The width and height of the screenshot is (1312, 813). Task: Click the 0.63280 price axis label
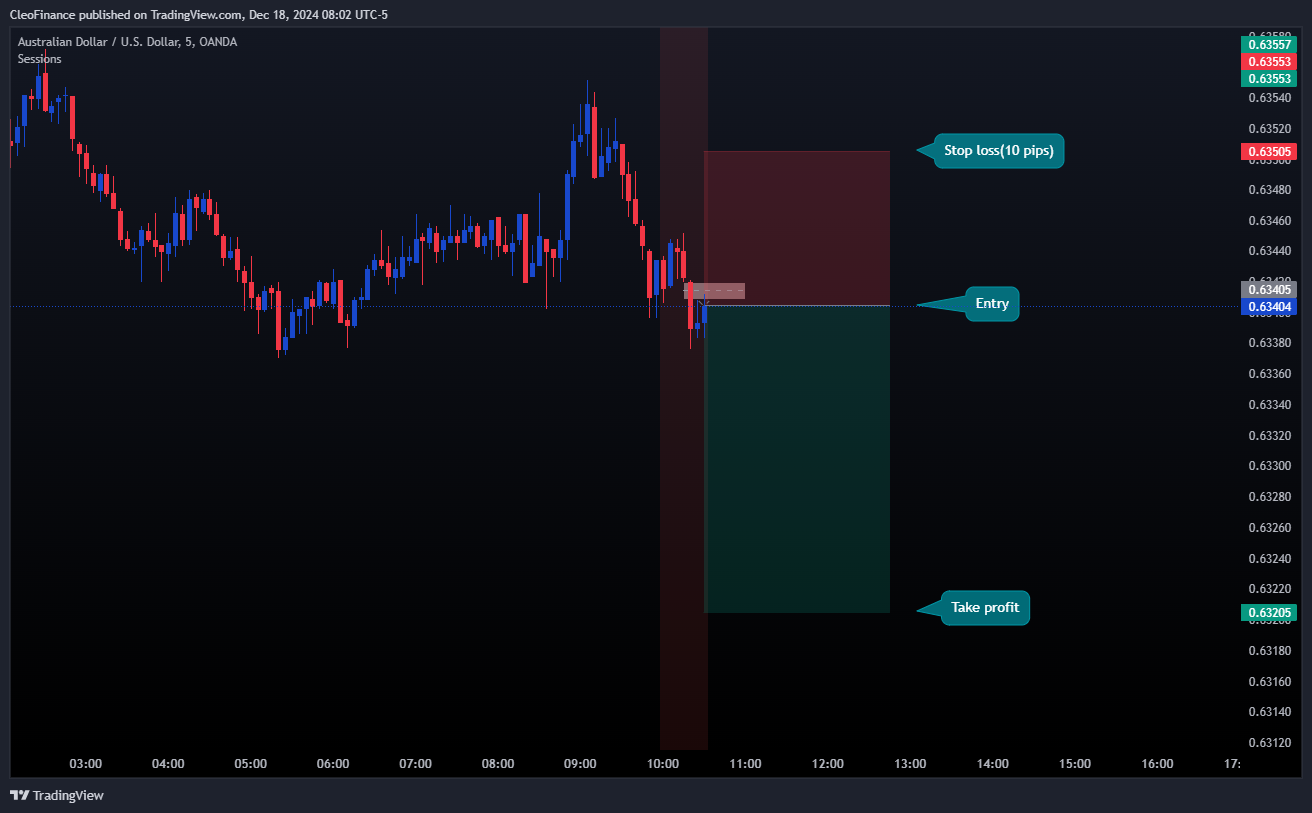pyautogui.click(x=1269, y=497)
